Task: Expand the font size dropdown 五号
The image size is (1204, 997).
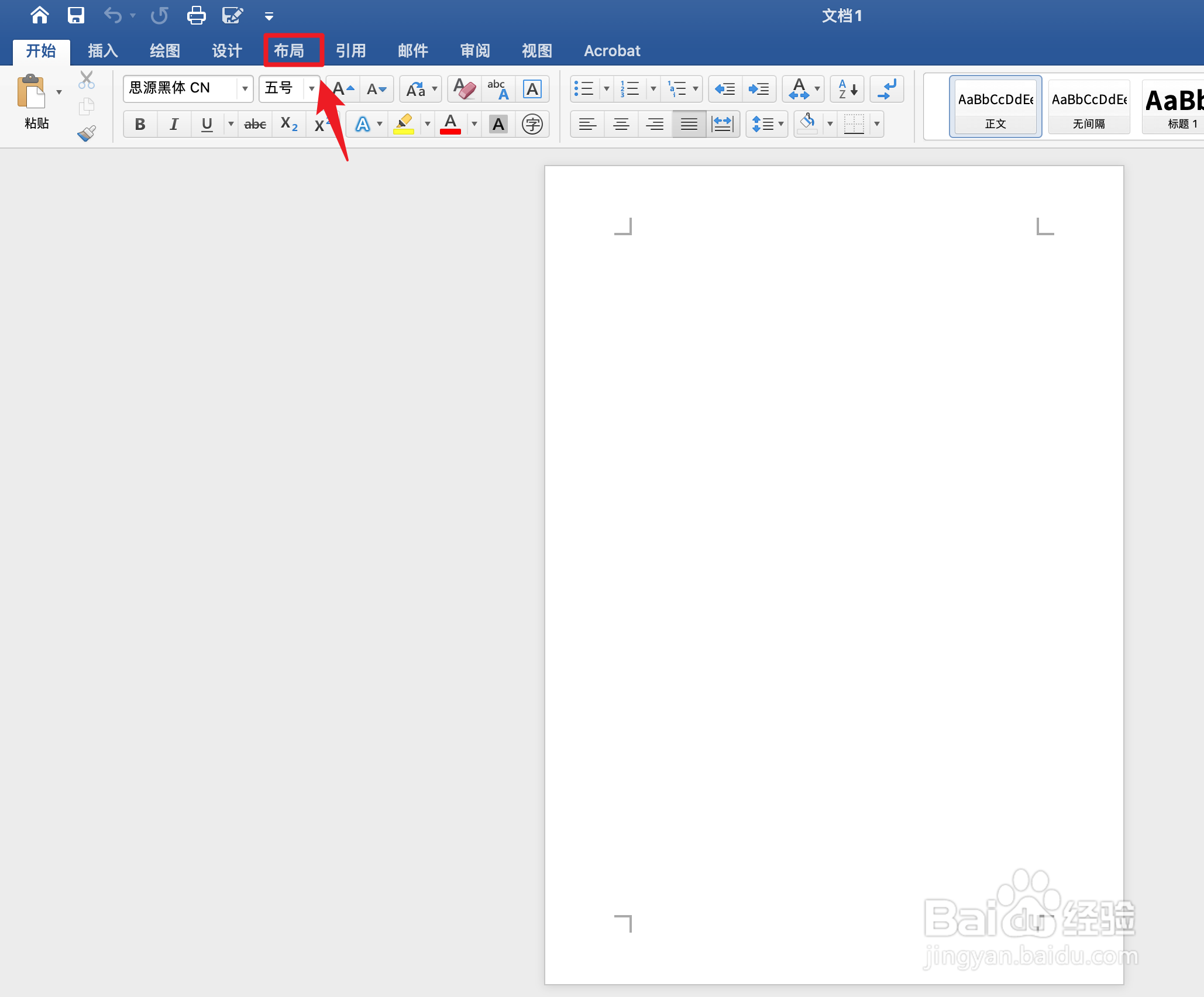Action: pos(311,89)
